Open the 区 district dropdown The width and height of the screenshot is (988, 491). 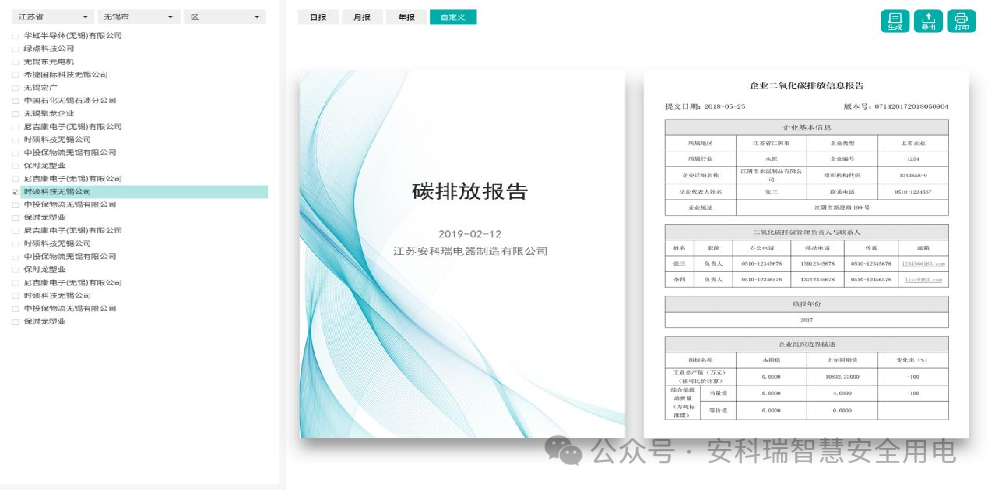[x=225, y=17]
